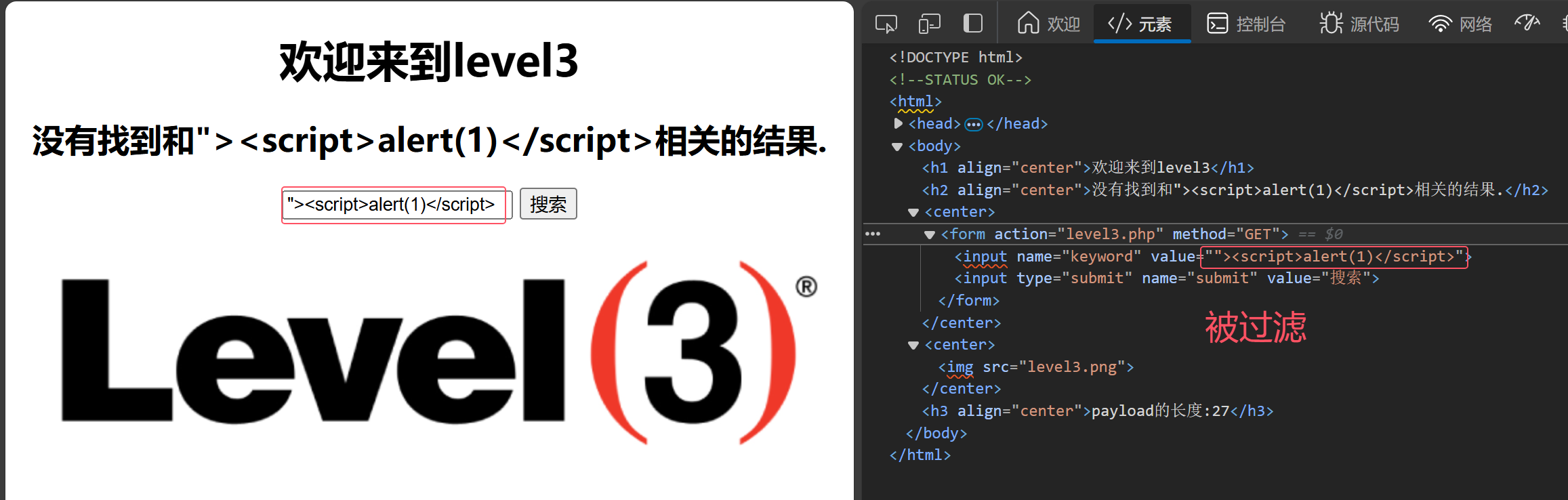Image resolution: width=1568 pixels, height=500 pixels.
Task: Open the 欢迎 welcome tab
Action: (1048, 24)
